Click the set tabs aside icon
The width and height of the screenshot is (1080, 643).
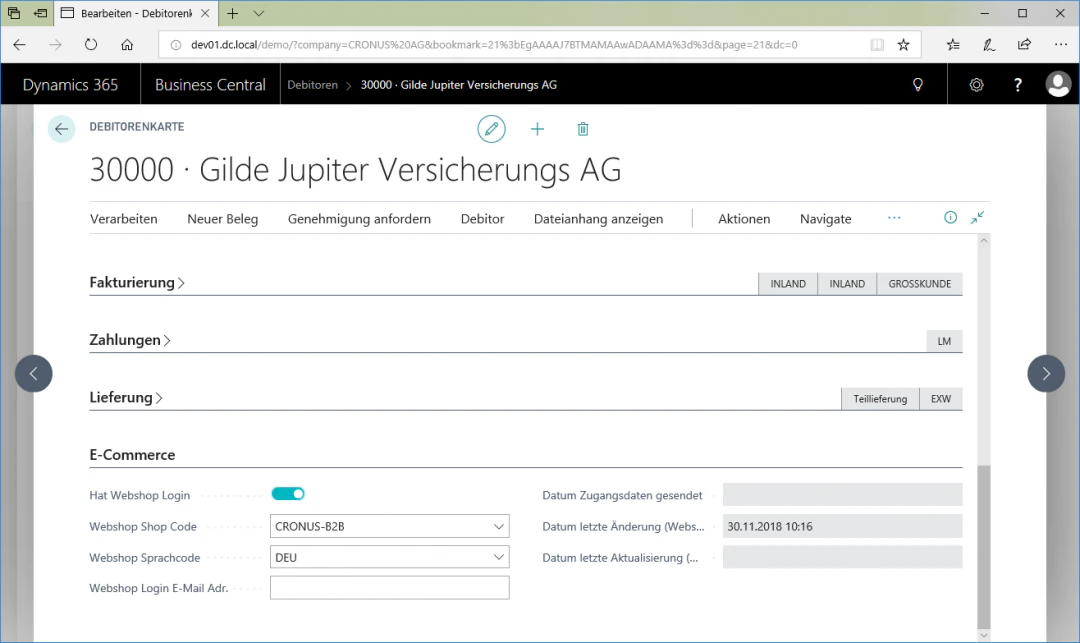[41, 13]
